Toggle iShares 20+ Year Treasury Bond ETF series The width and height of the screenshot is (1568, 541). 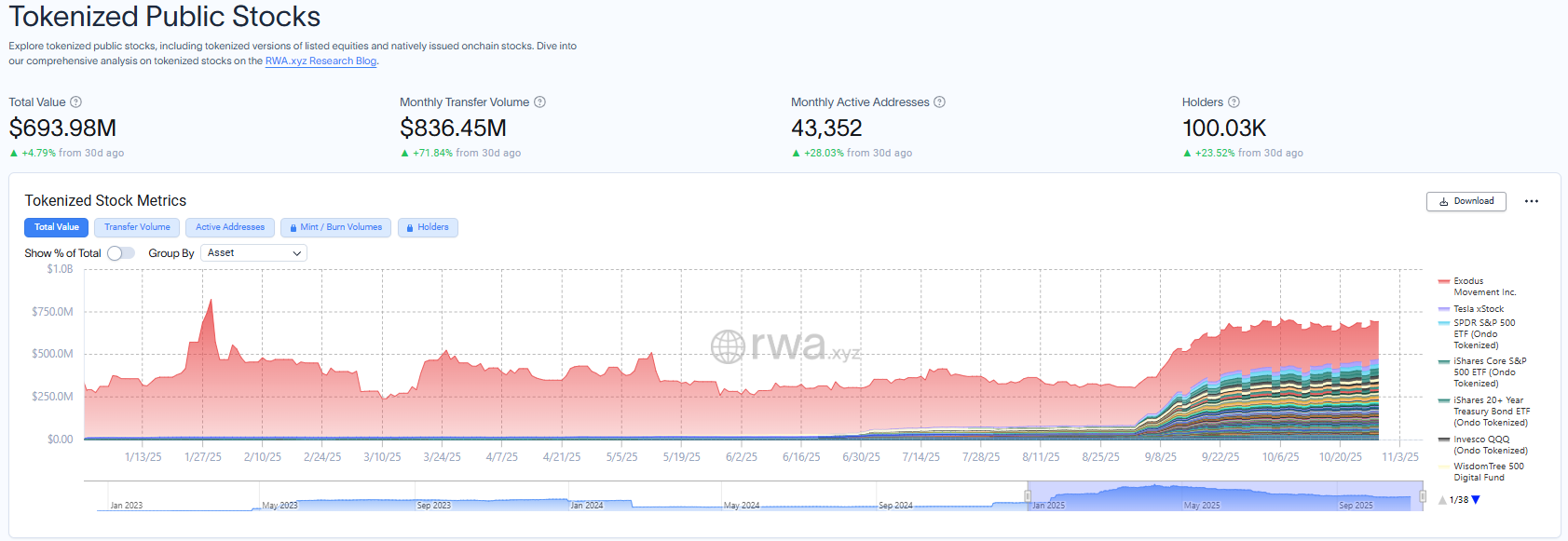[1484, 412]
